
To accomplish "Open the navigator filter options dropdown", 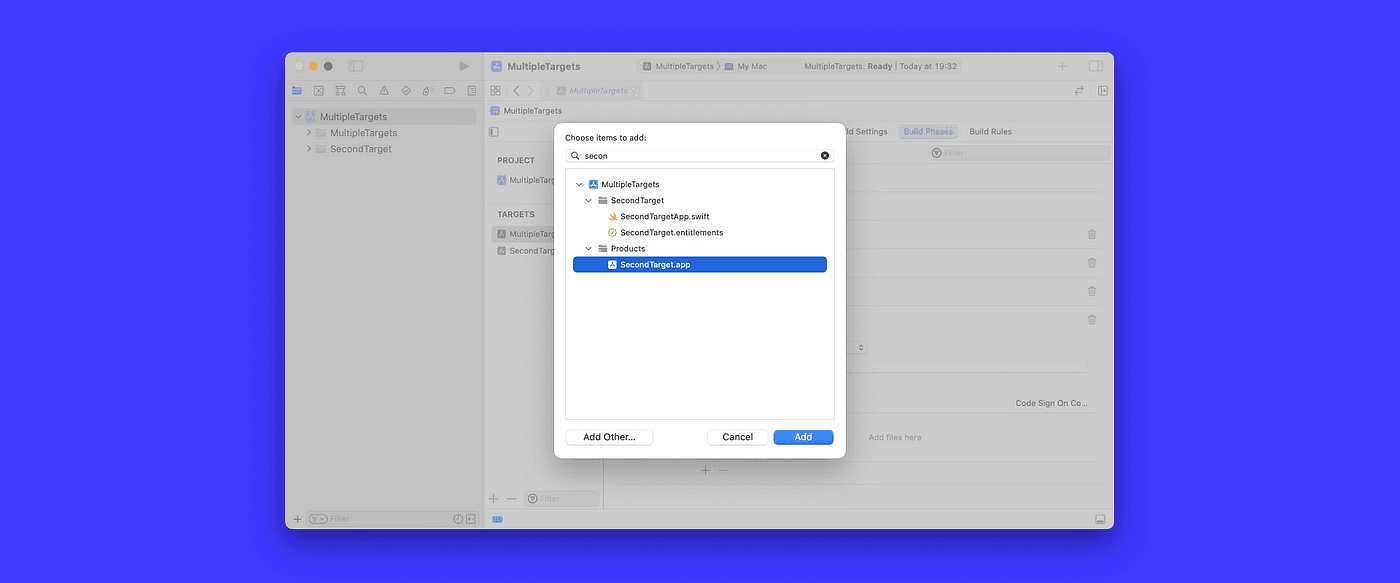I will pos(318,519).
